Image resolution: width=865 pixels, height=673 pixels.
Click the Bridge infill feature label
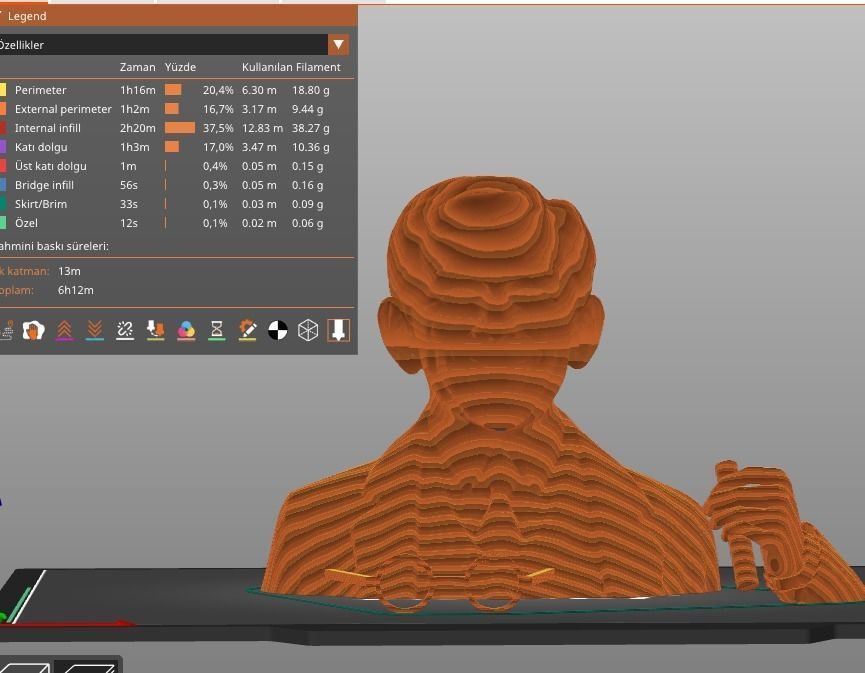44,185
